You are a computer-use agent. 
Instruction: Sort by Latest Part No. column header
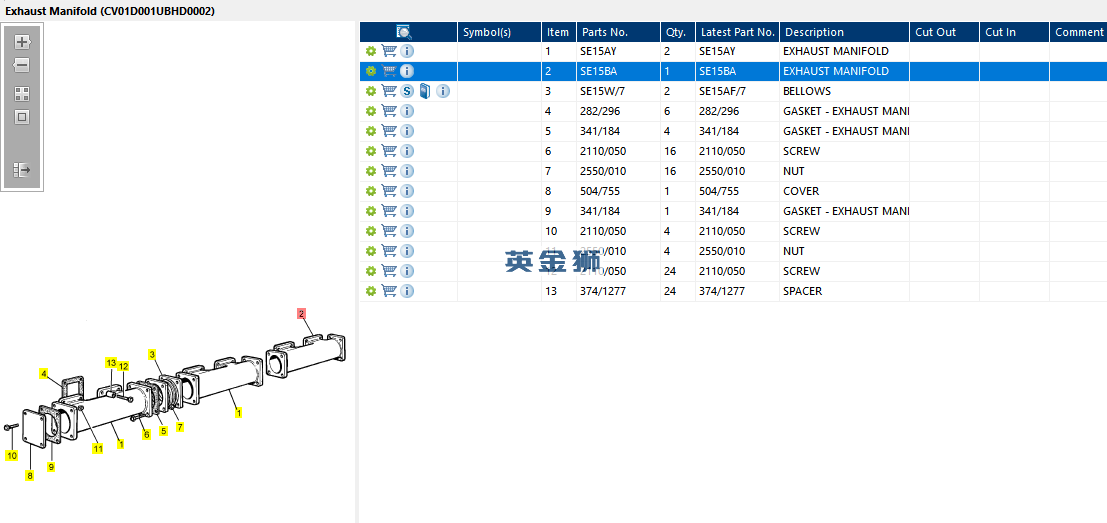tap(738, 32)
